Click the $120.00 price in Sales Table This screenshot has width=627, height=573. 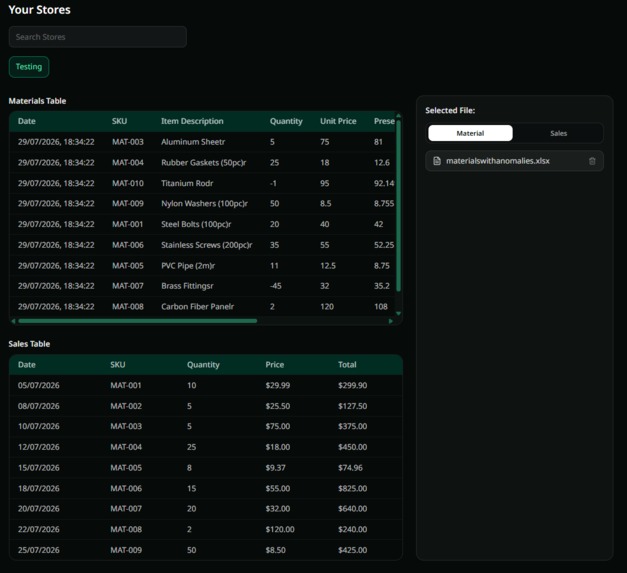(280, 529)
